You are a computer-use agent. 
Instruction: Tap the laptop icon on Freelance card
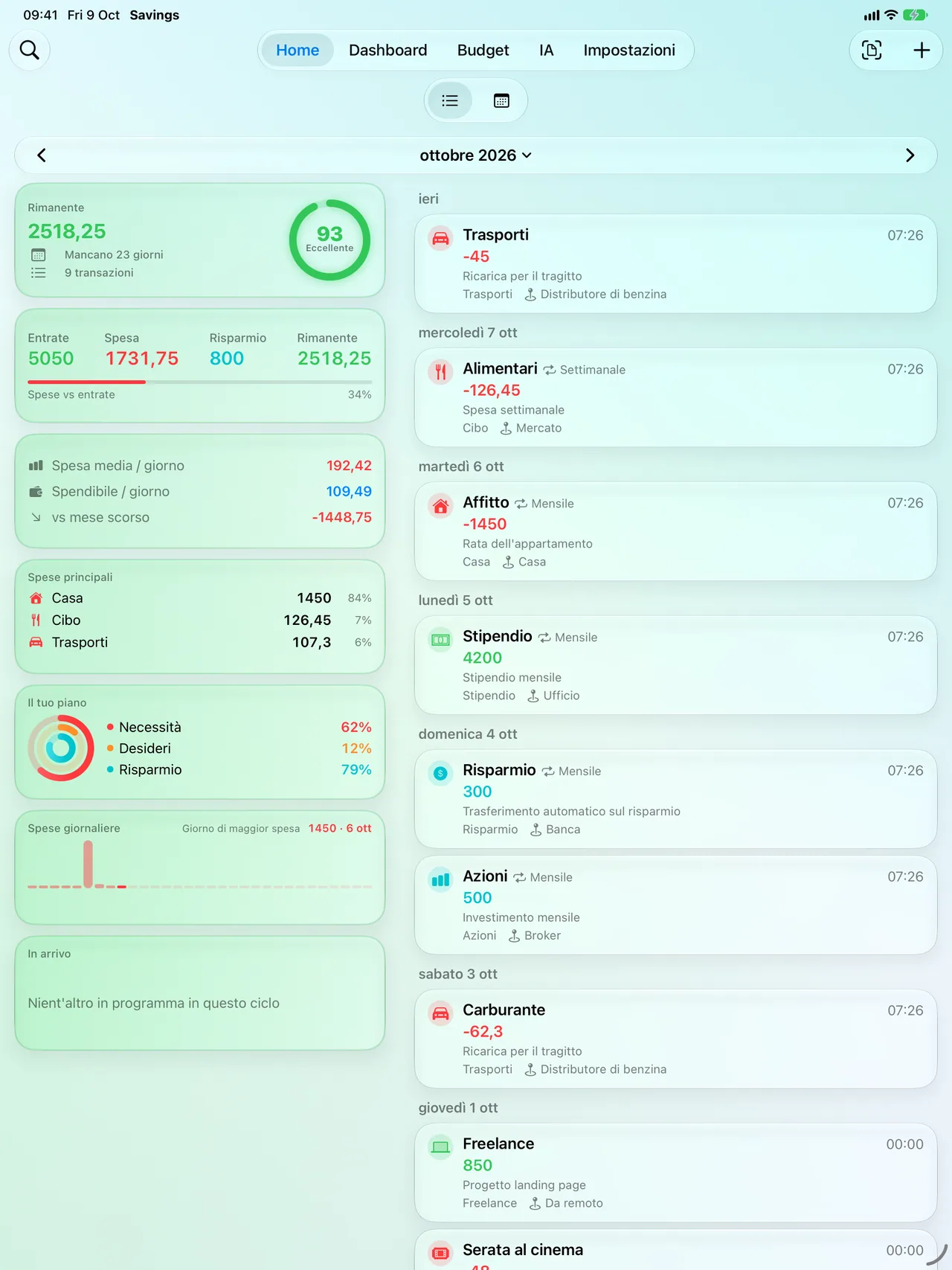click(440, 1147)
